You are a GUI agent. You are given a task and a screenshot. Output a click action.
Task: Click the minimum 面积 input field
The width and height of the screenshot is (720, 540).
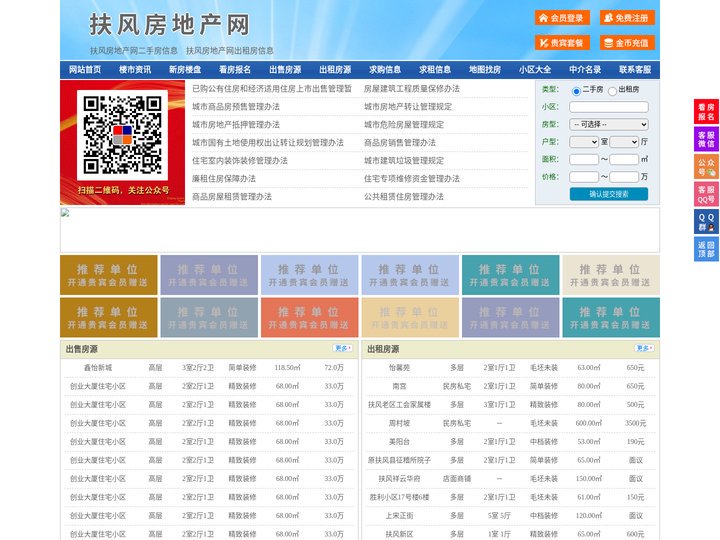[x=584, y=159]
